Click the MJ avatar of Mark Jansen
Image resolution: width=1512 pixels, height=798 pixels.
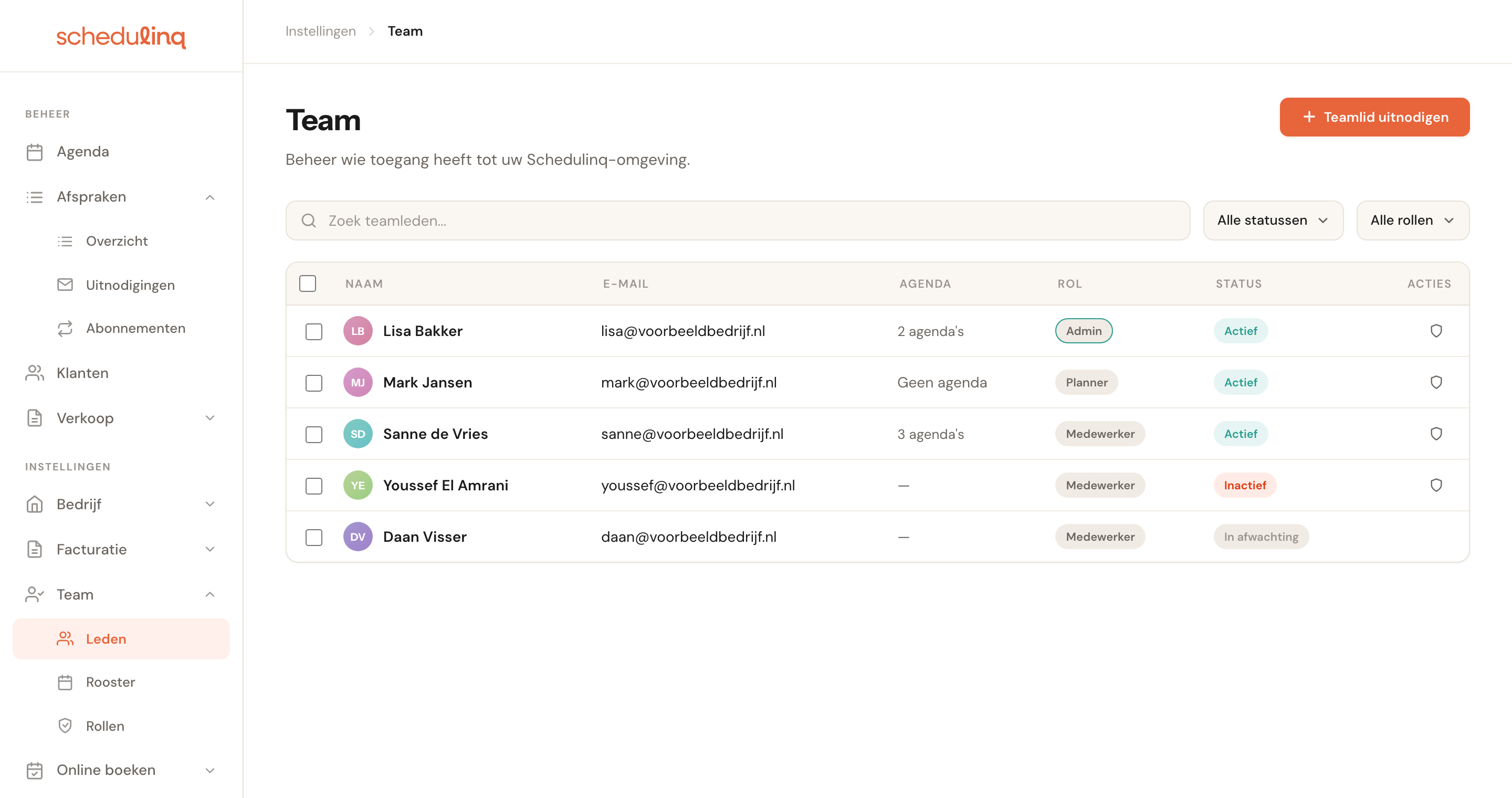pyautogui.click(x=358, y=383)
